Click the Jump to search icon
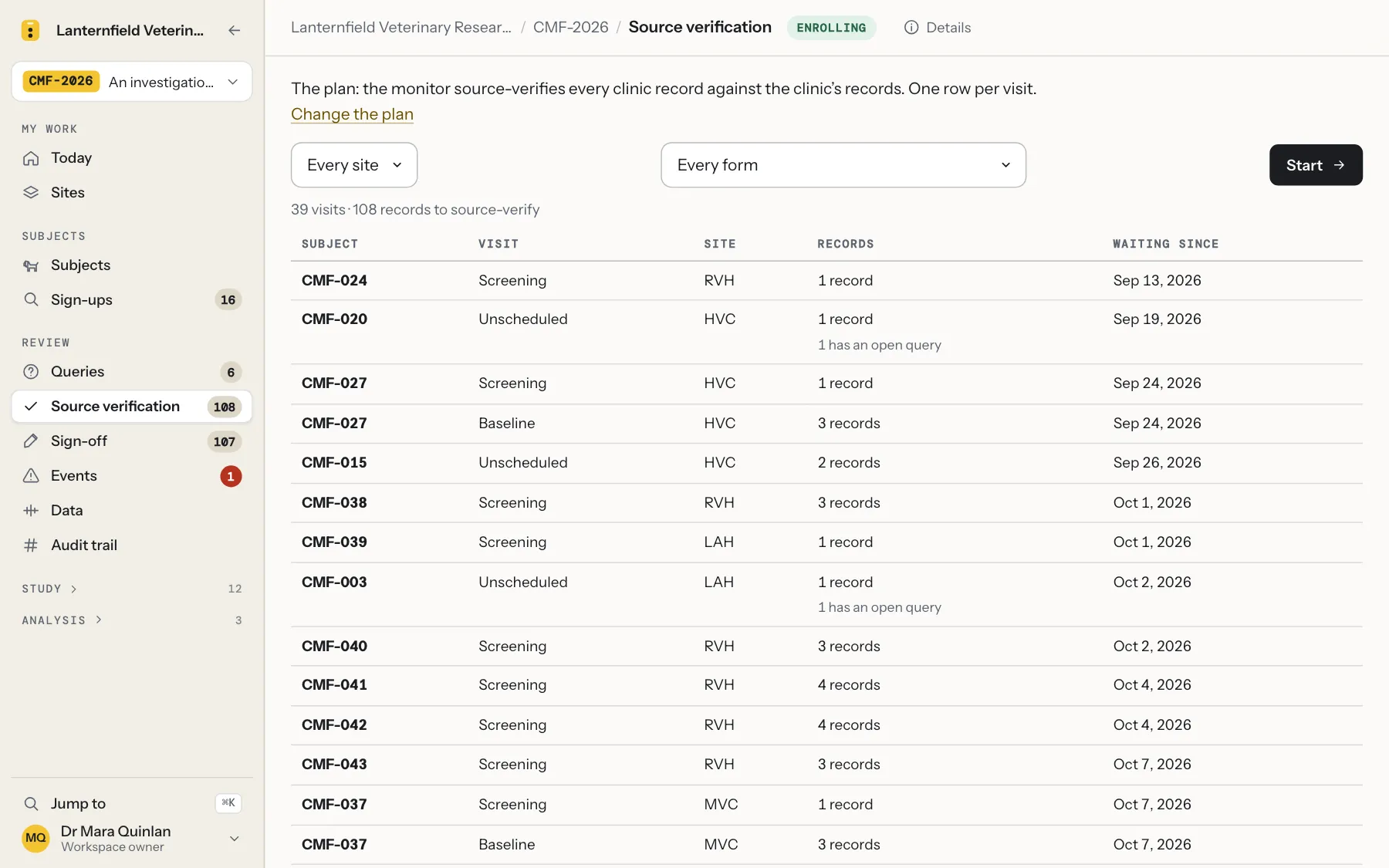The image size is (1389, 868). (31, 804)
